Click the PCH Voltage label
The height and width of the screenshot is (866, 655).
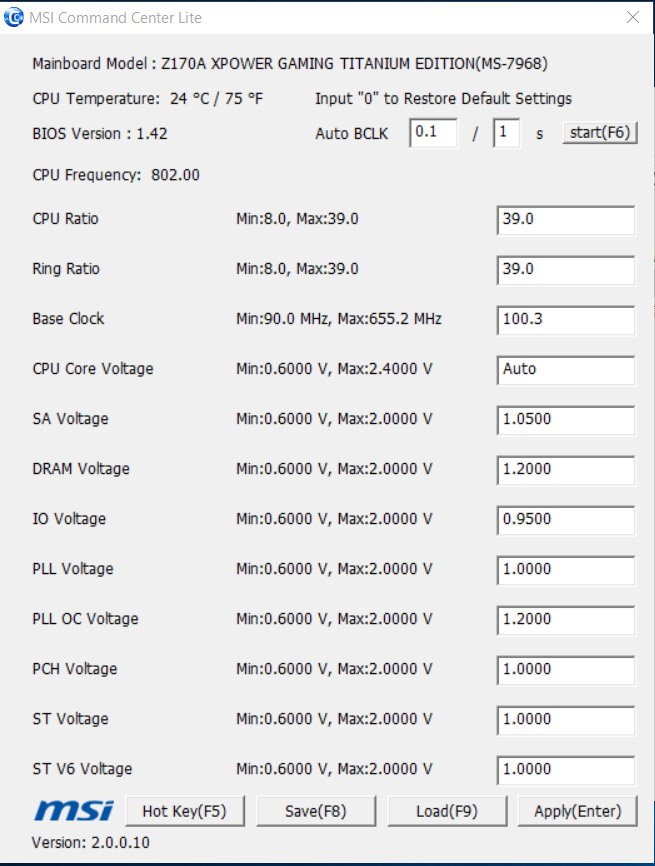click(75, 669)
